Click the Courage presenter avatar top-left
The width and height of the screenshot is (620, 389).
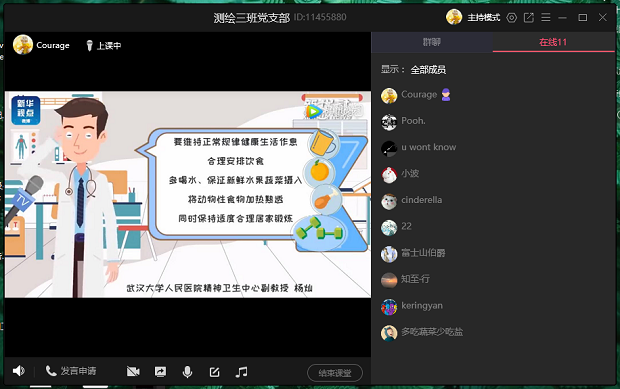click(23, 45)
